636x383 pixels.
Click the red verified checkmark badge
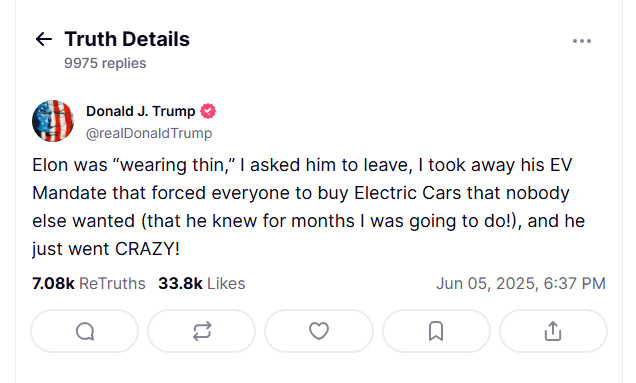click(x=208, y=111)
